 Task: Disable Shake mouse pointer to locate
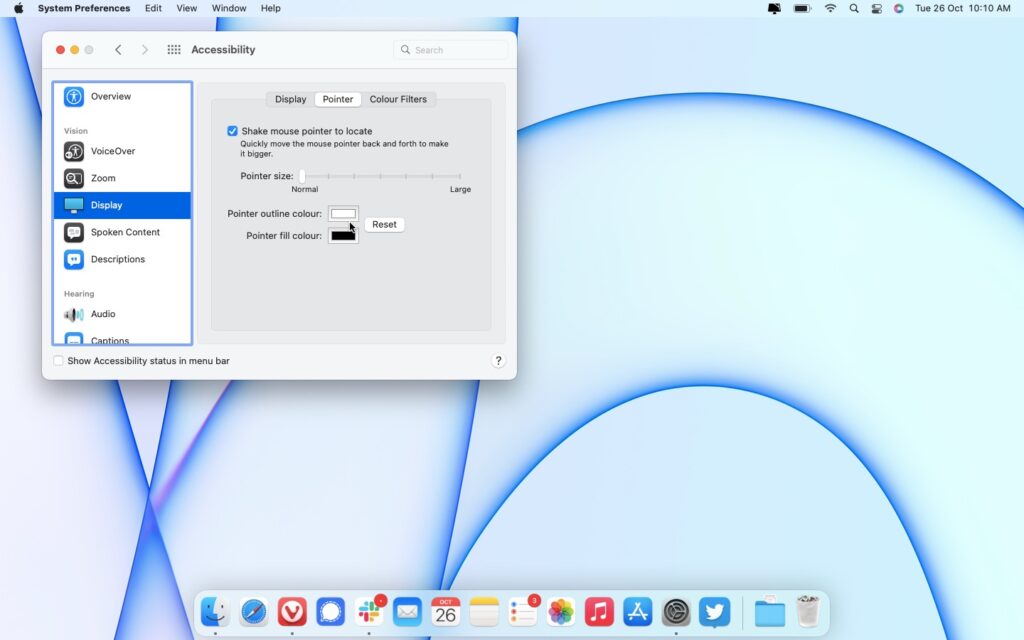[x=233, y=131]
